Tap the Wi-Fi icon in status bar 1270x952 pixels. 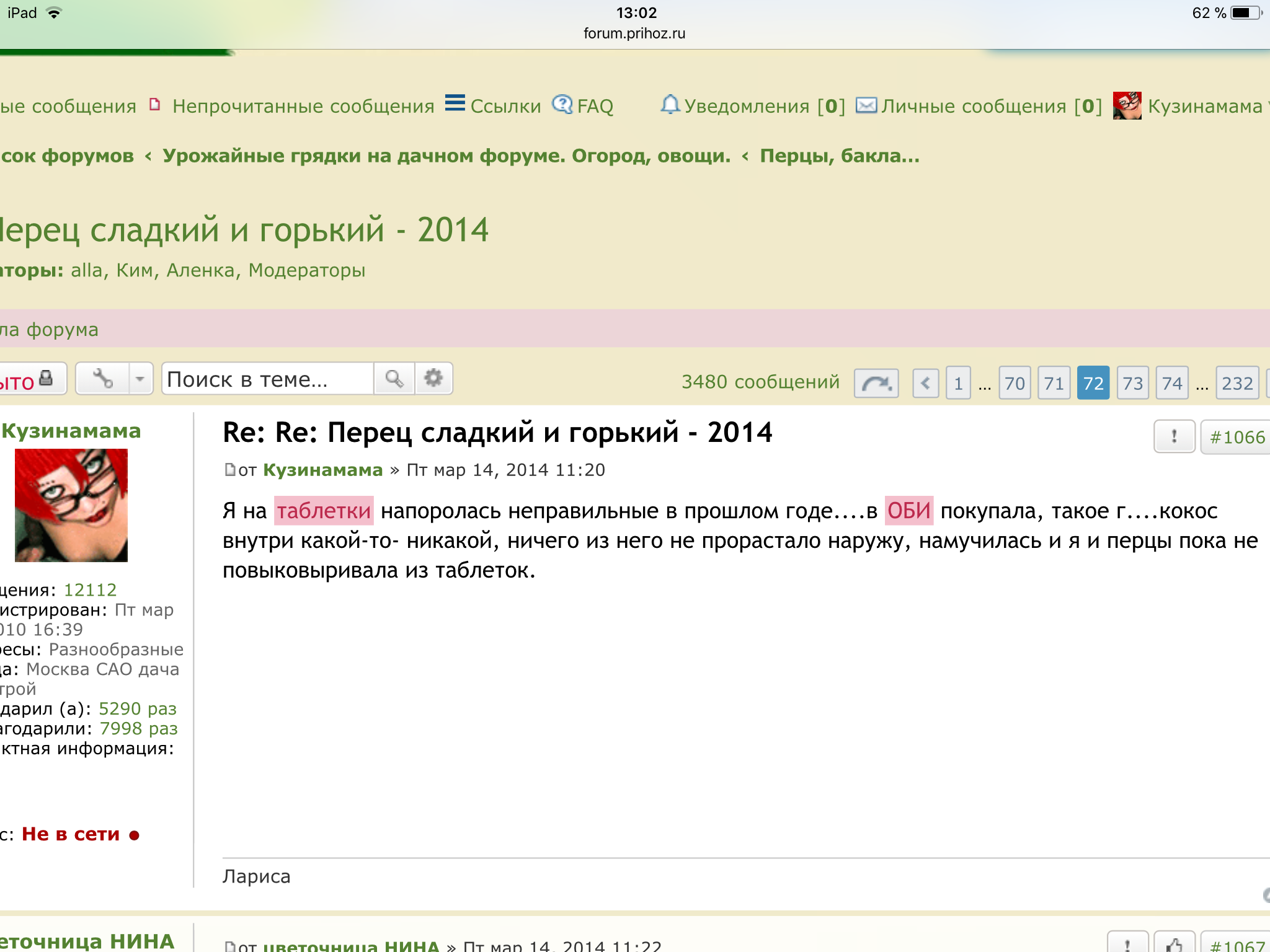tap(54, 13)
